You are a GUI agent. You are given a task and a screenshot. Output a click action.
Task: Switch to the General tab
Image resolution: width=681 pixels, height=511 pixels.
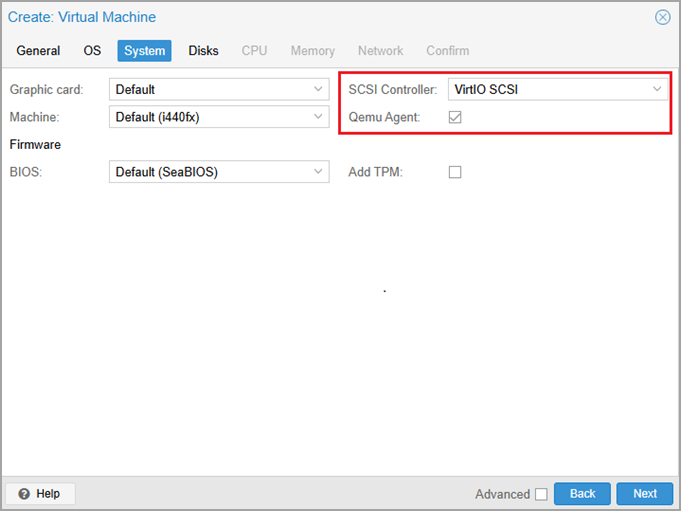click(38, 51)
